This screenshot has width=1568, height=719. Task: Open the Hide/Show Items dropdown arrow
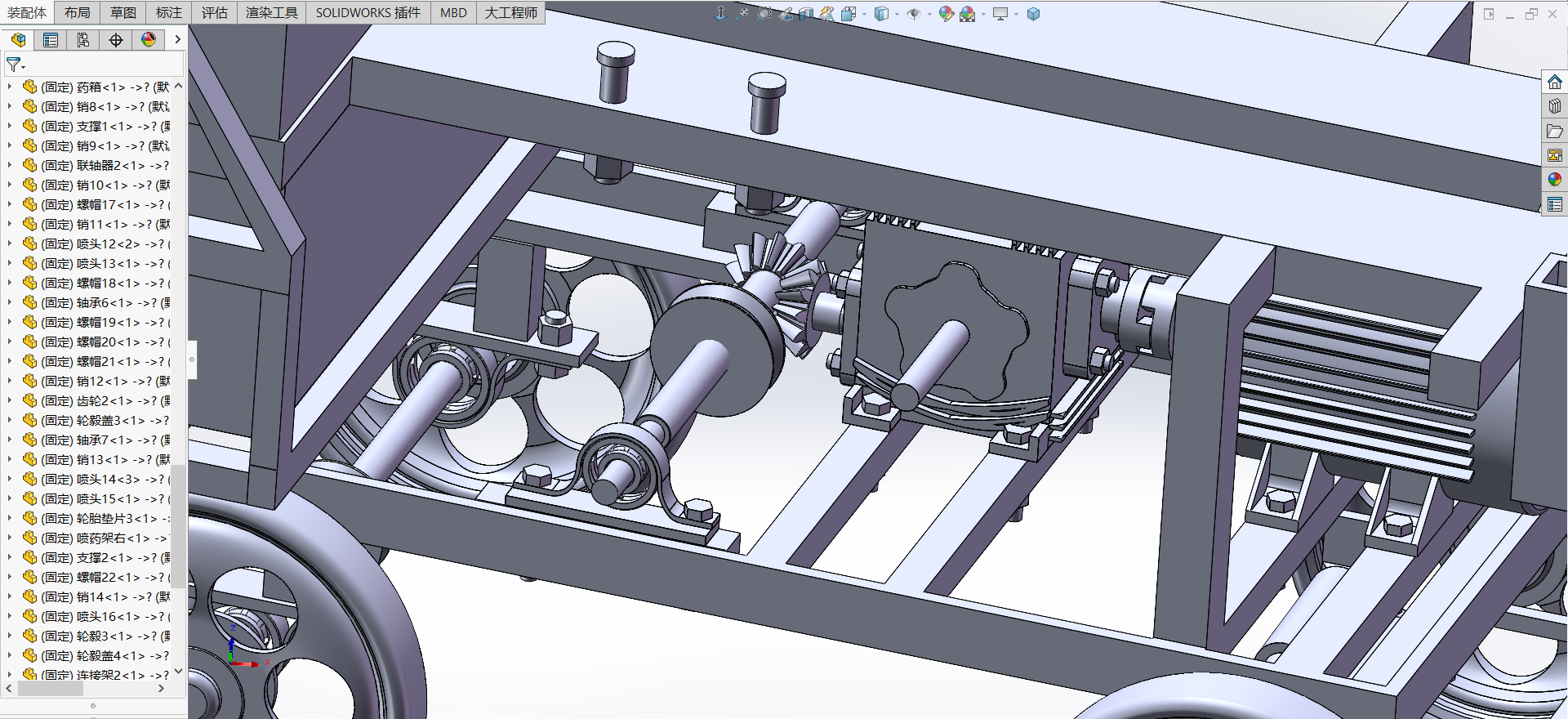929,14
